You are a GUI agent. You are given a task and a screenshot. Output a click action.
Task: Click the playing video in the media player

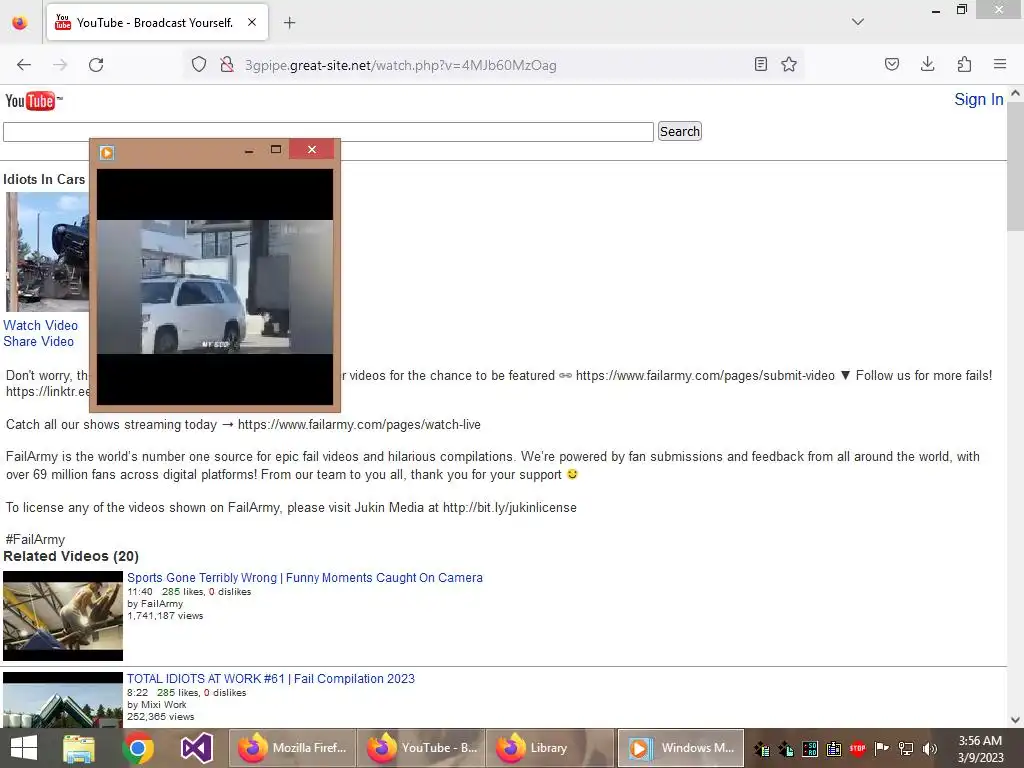(x=215, y=287)
